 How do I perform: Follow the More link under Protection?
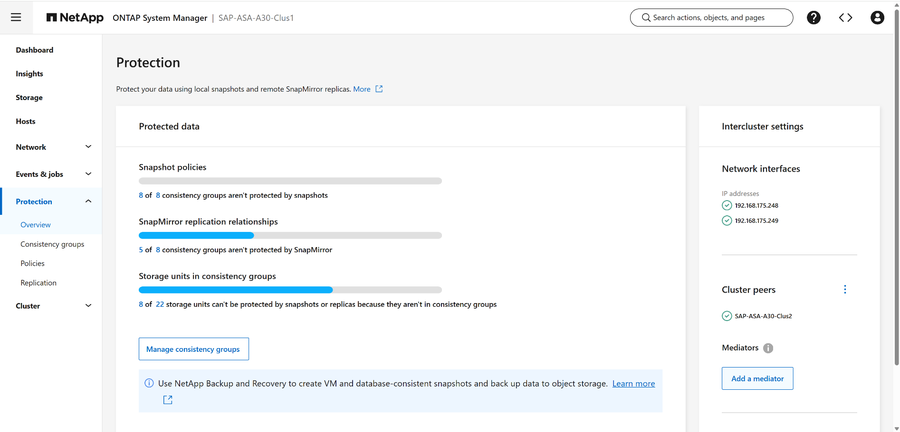(x=362, y=89)
